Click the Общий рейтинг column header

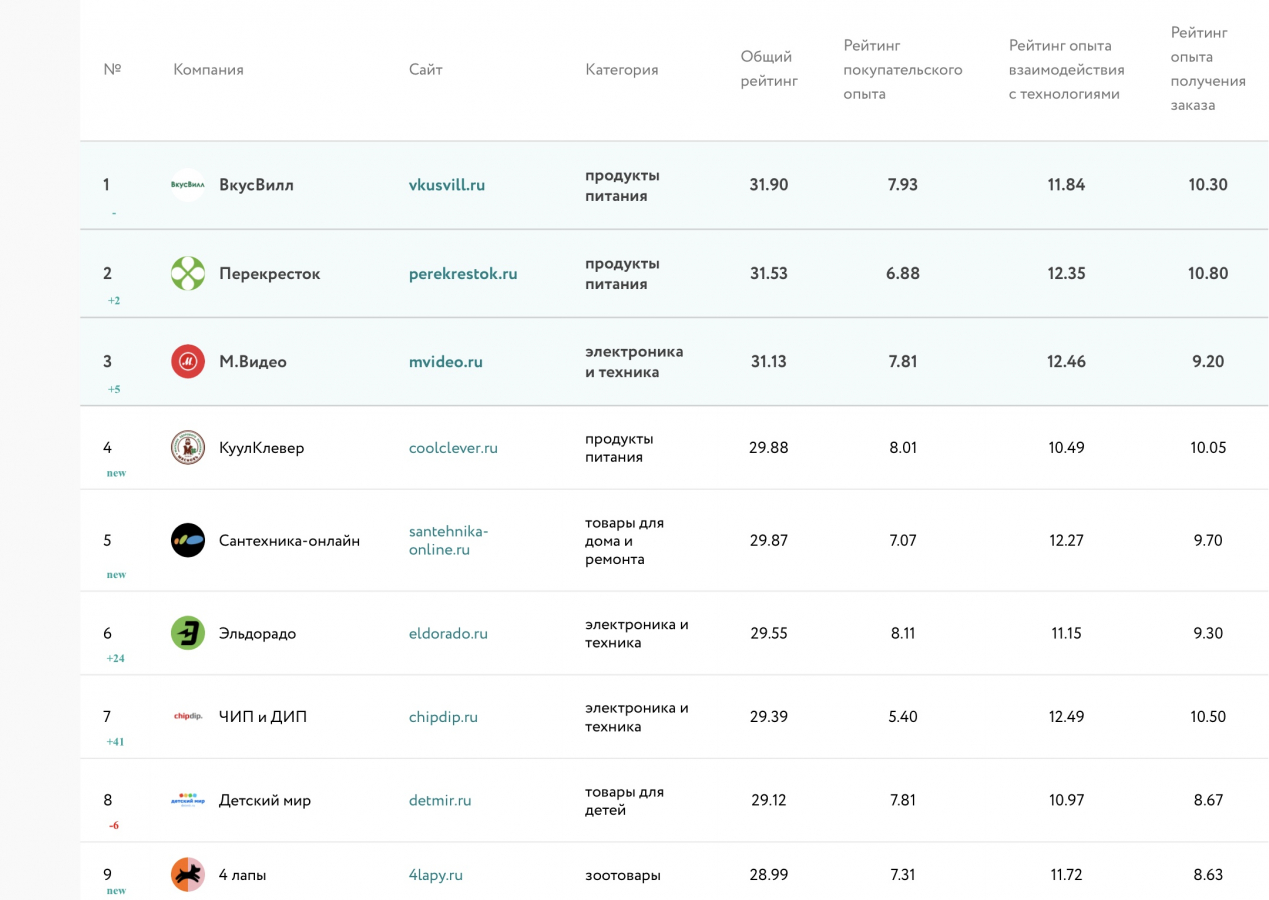coord(769,69)
